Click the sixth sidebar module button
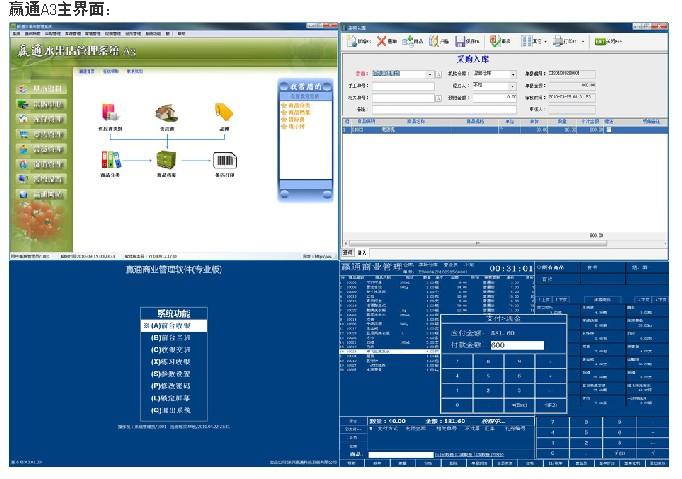The width and height of the screenshot is (682, 479). pyautogui.click(x=41, y=164)
